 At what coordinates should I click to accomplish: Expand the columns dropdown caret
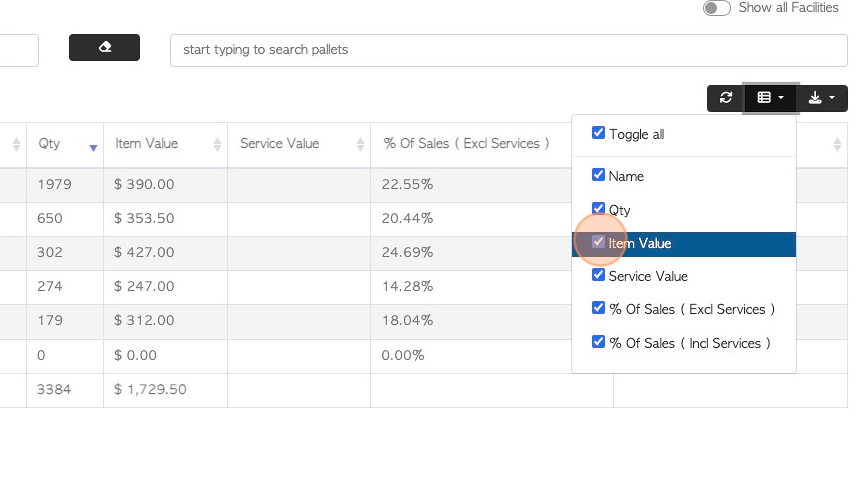pos(781,98)
